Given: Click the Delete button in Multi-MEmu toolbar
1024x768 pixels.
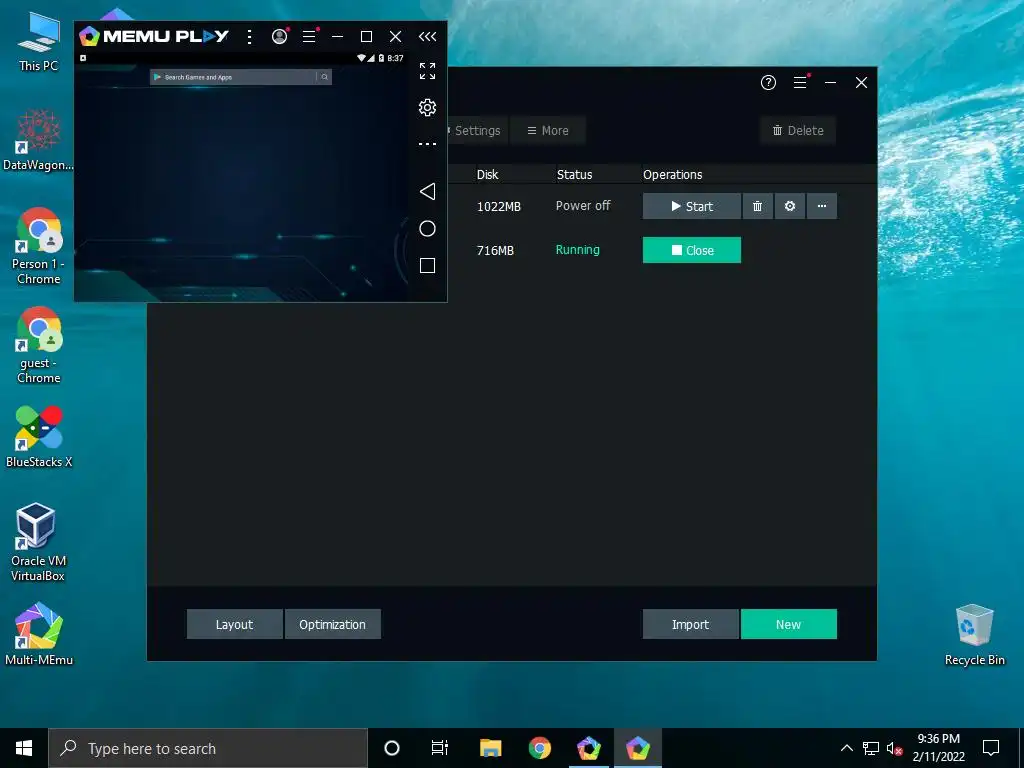Looking at the screenshot, I should (x=798, y=131).
